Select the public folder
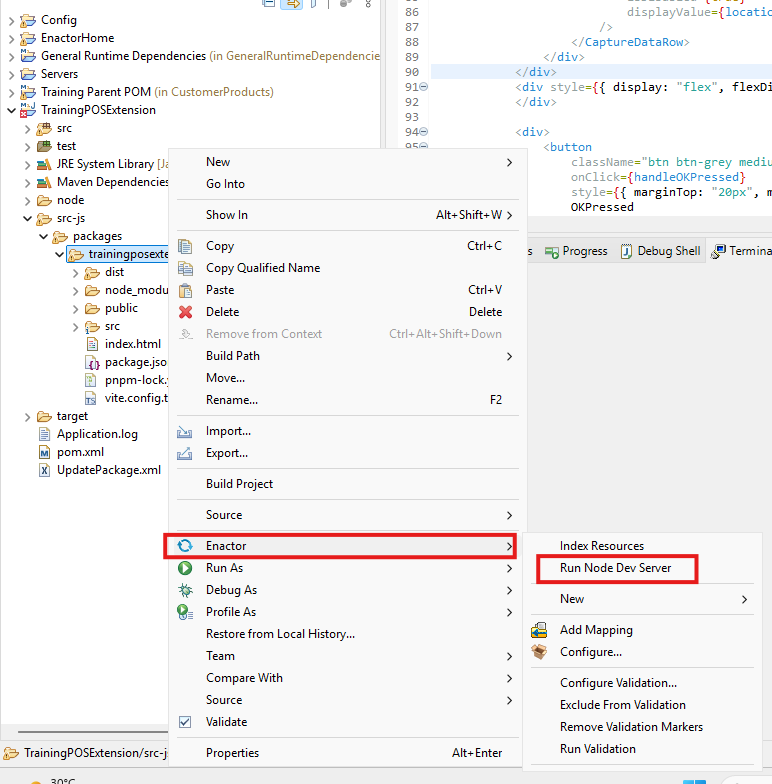The height and width of the screenshot is (784, 772). tap(121, 308)
